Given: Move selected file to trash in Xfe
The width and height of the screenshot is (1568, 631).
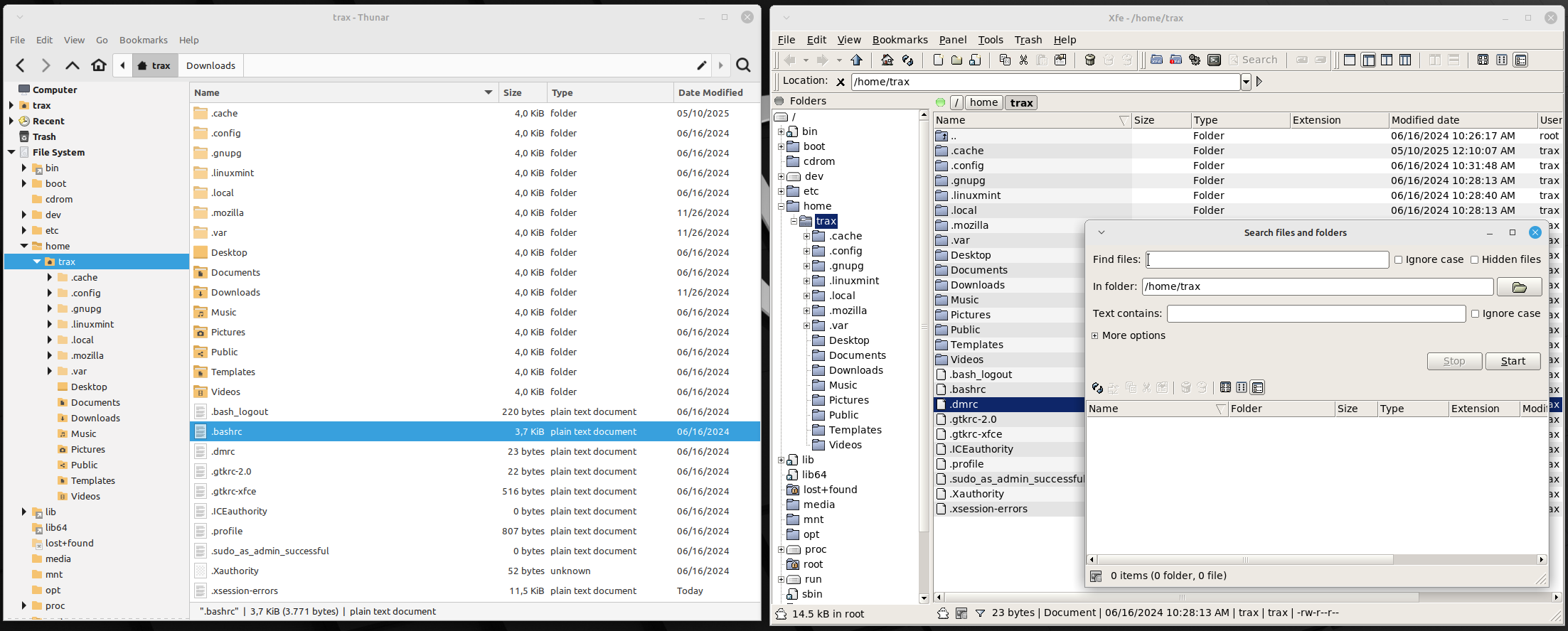Looking at the screenshot, I should (1089, 60).
